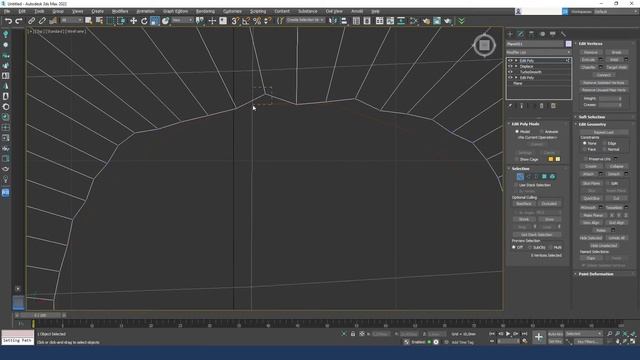The width and height of the screenshot is (640, 360).
Task: Select SubObj preview selection radio button
Action: pyautogui.click(x=530, y=247)
